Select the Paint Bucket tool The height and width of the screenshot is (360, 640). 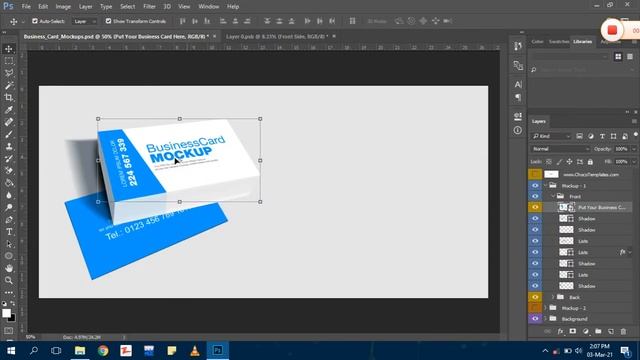point(9,183)
